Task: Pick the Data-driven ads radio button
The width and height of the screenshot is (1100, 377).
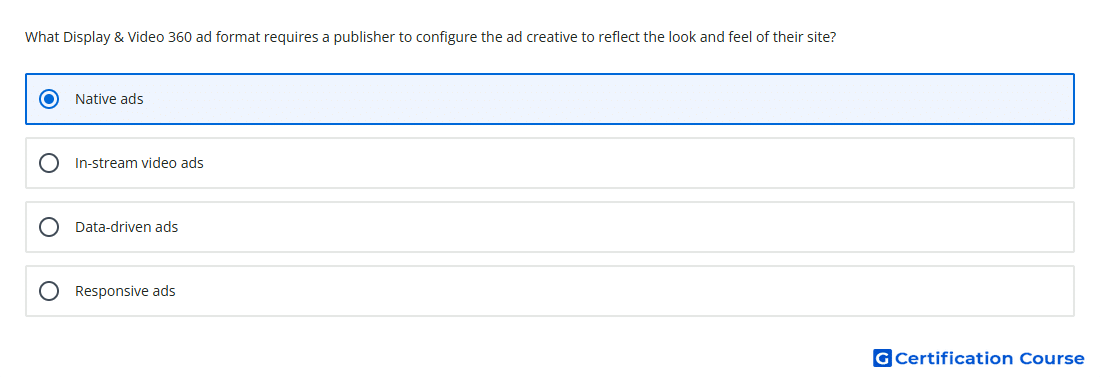Action: 49,227
